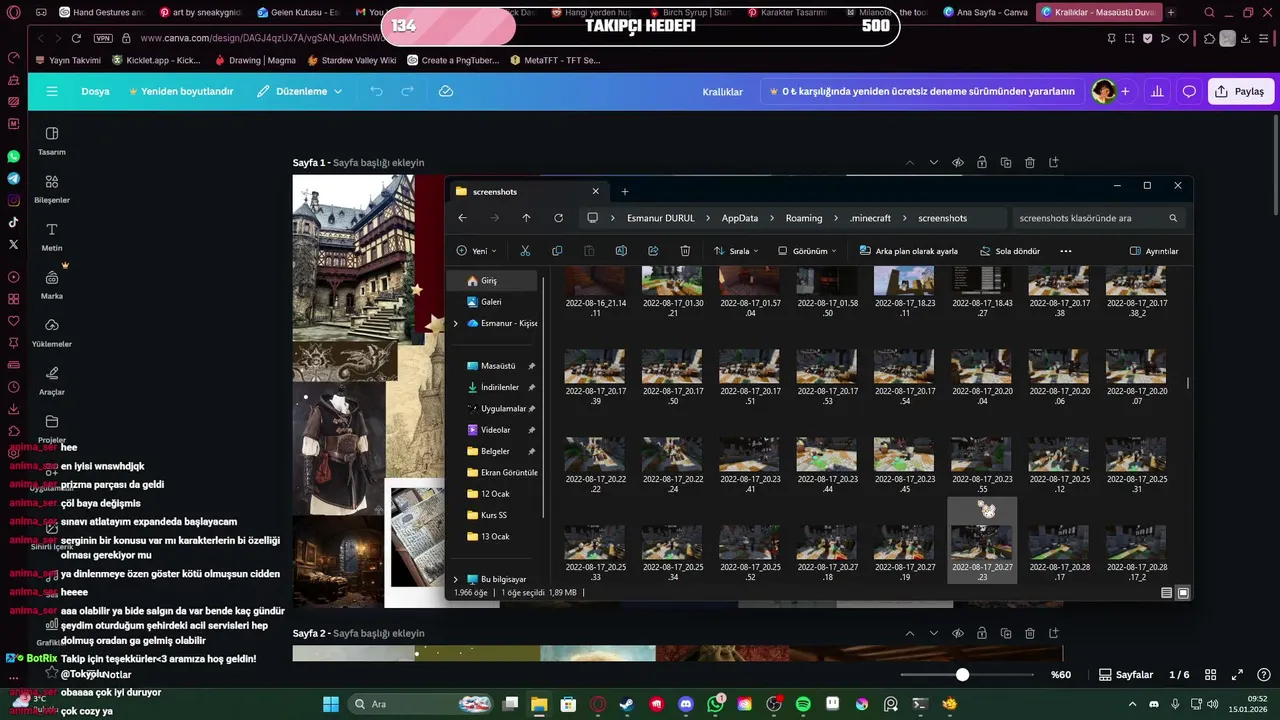Click Arka plan olarak ayarla button
Screen dimensions: 1280x720
908,251
